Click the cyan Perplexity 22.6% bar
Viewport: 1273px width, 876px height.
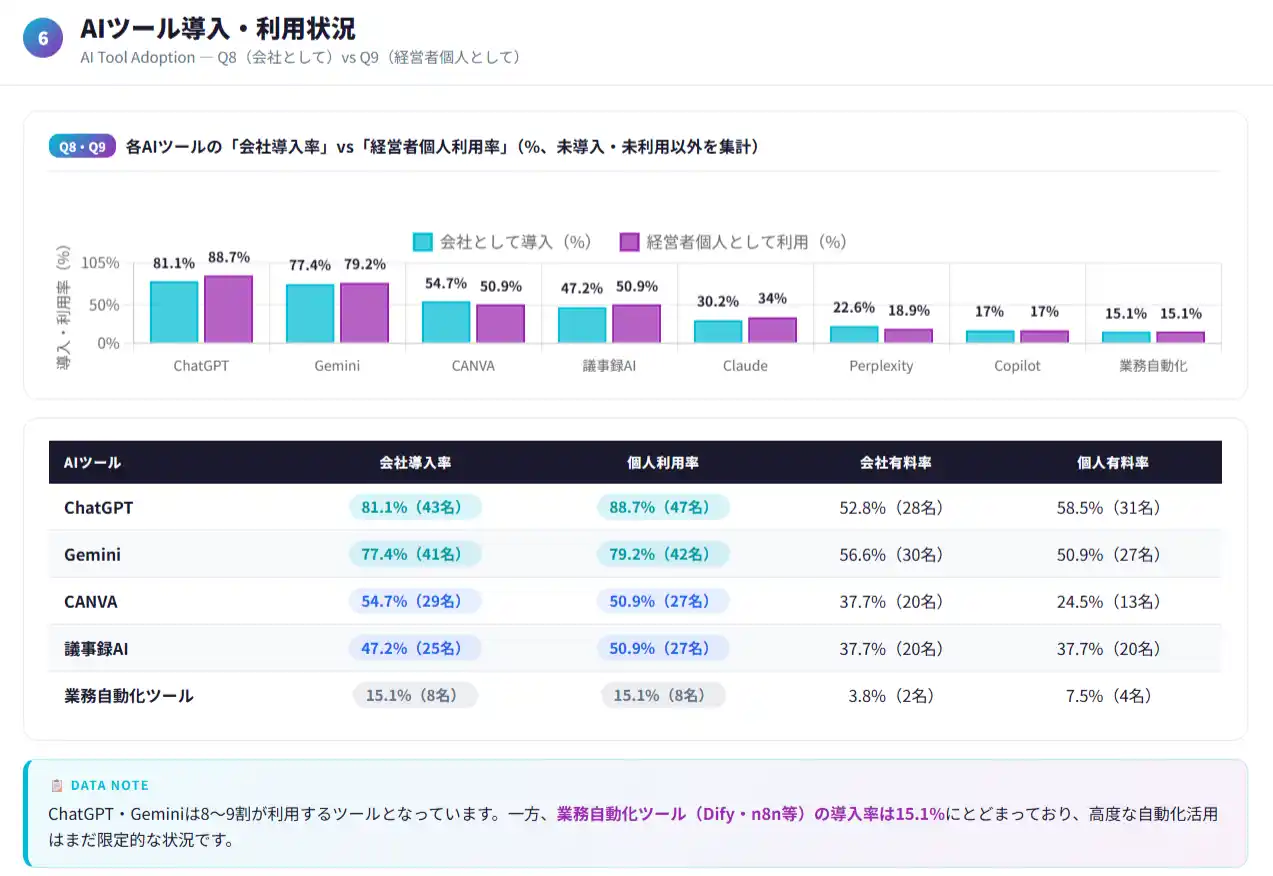(854, 334)
